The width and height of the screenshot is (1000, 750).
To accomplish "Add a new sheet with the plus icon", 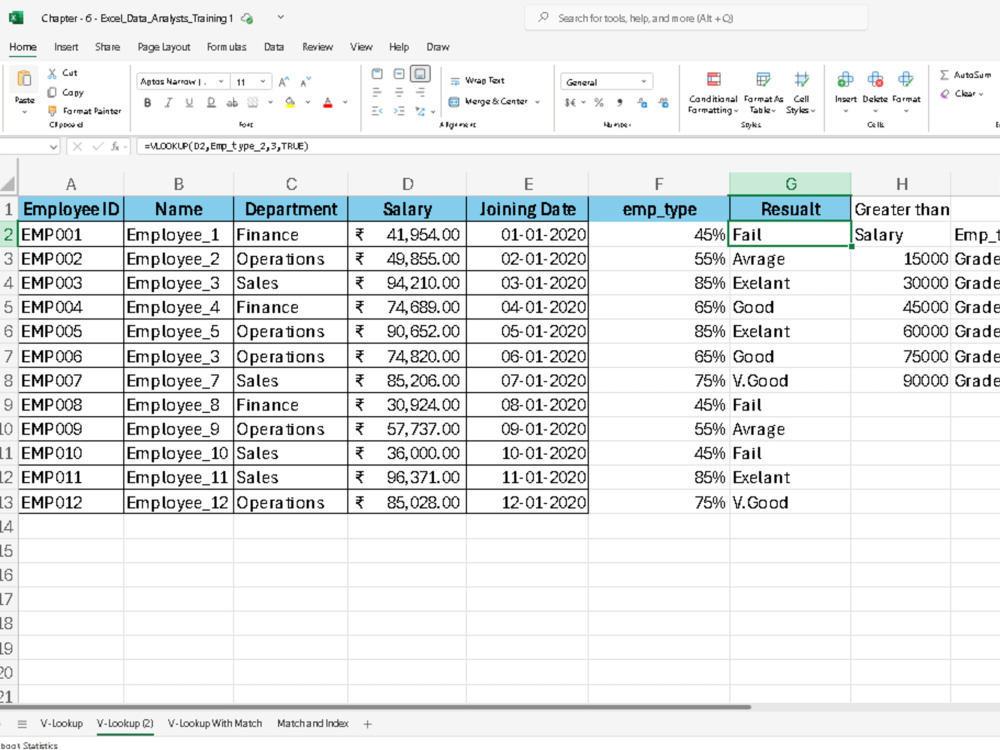I will click(x=367, y=724).
